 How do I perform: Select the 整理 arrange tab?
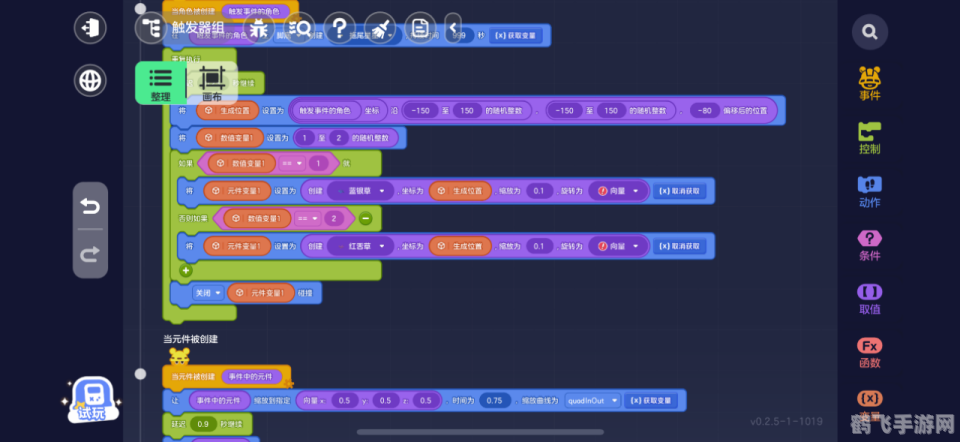point(160,83)
